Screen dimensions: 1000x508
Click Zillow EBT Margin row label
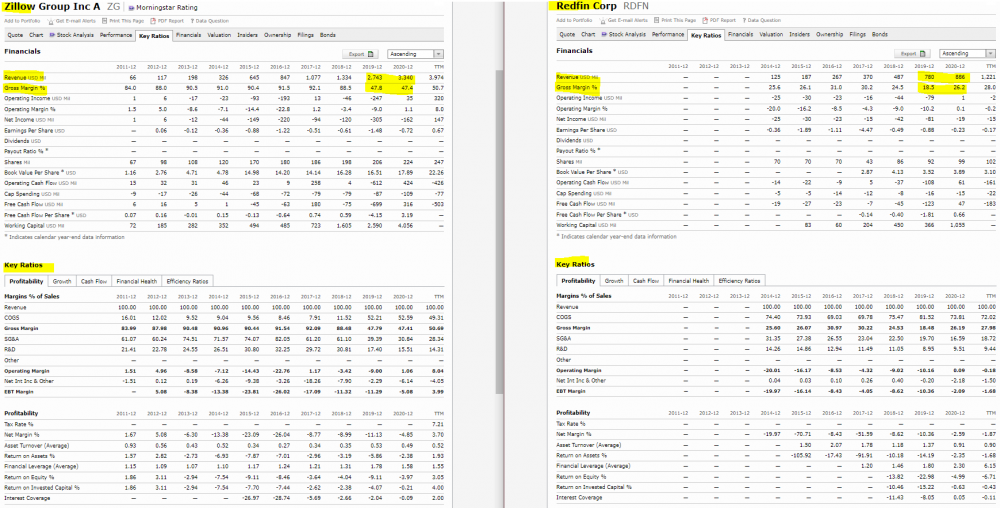[17, 391]
